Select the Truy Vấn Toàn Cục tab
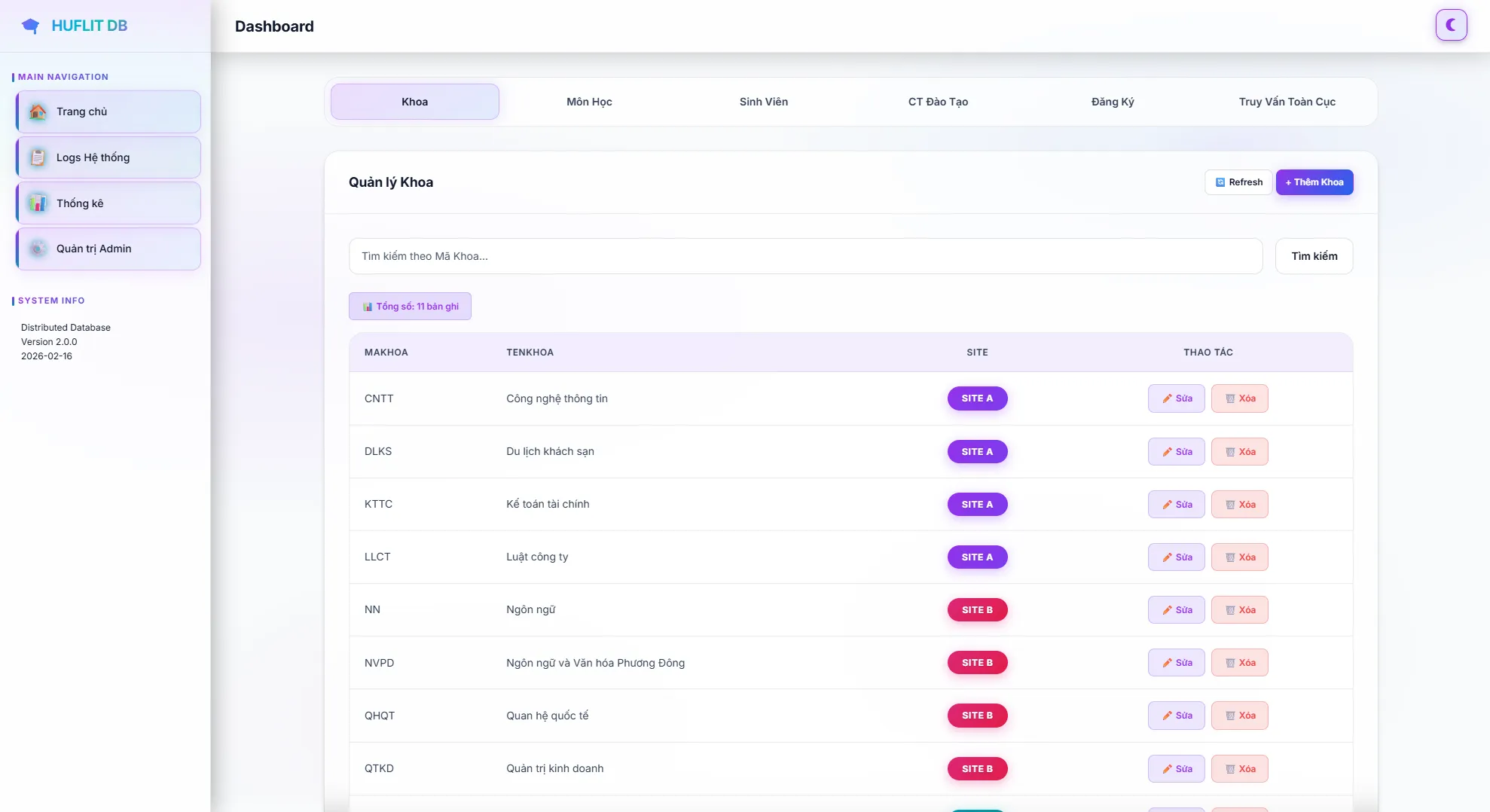1490x812 pixels. pyautogui.click(x=1287, y=102)
